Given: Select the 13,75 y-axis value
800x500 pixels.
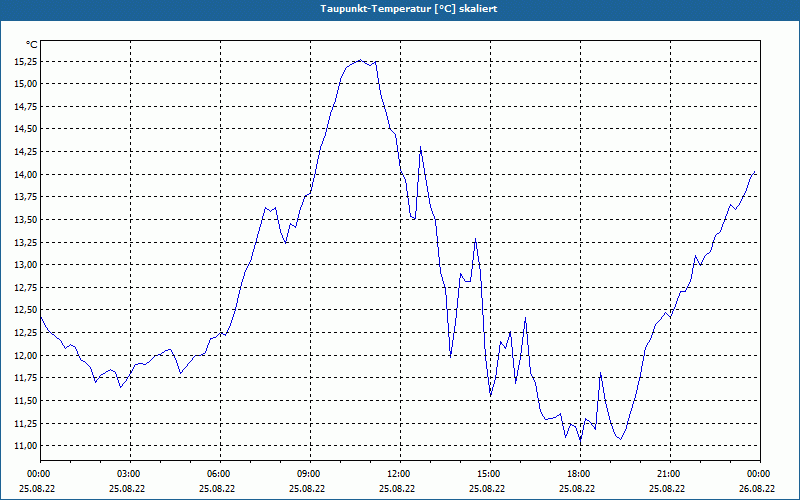Looking at the screenshot, I should click(26, 197).
